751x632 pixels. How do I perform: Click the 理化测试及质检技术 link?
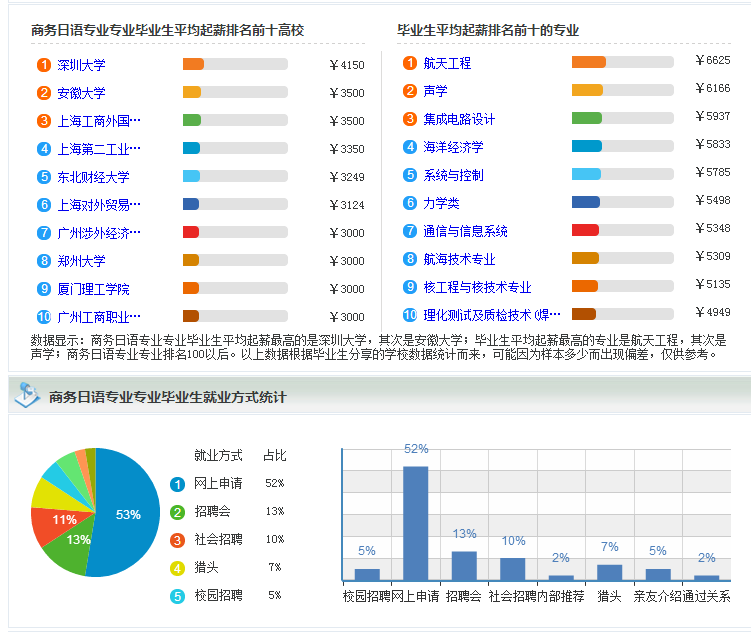(x=491, y=315)
